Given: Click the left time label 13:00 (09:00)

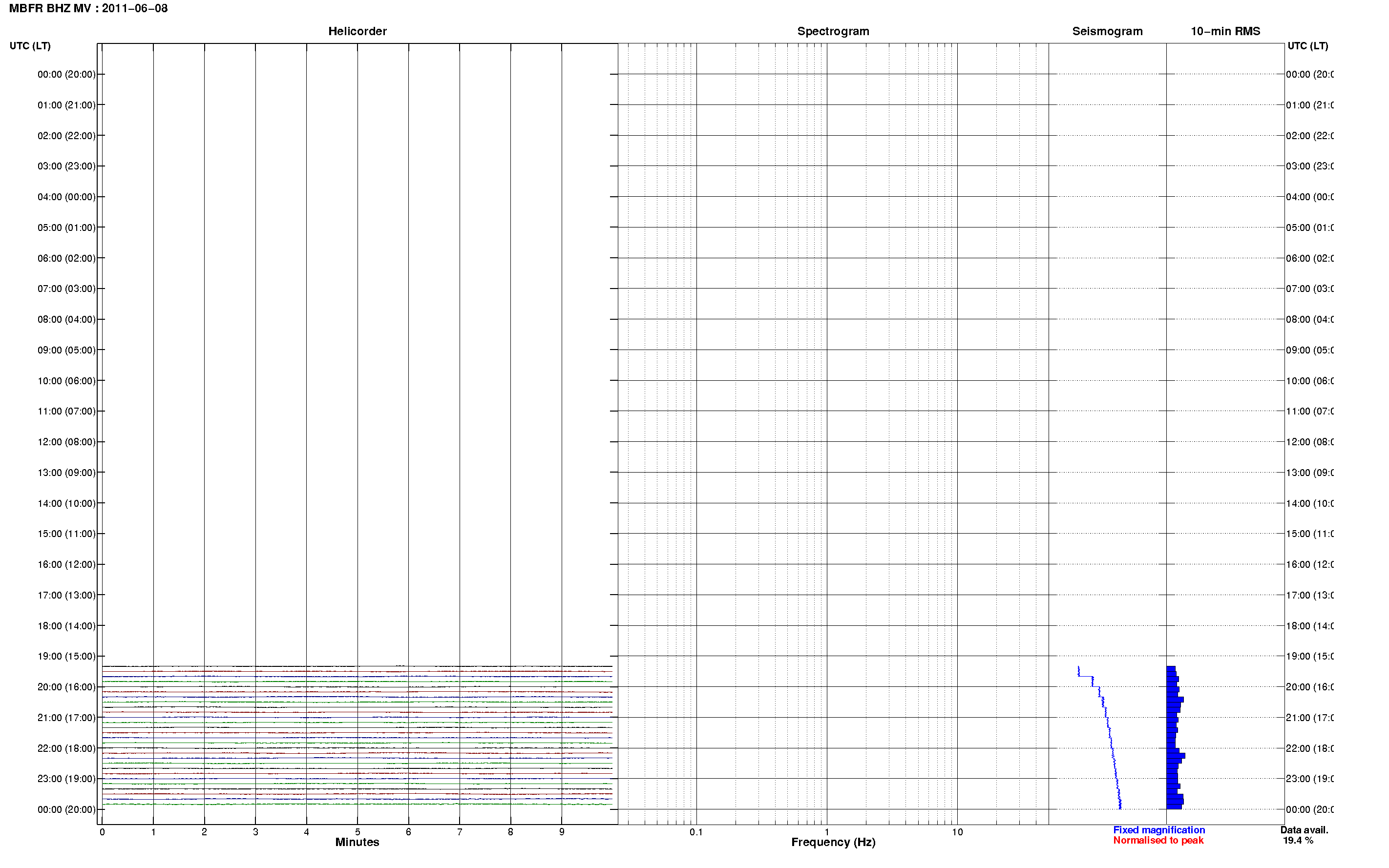Looking at the screenshot, I should (x=66, y=473).
